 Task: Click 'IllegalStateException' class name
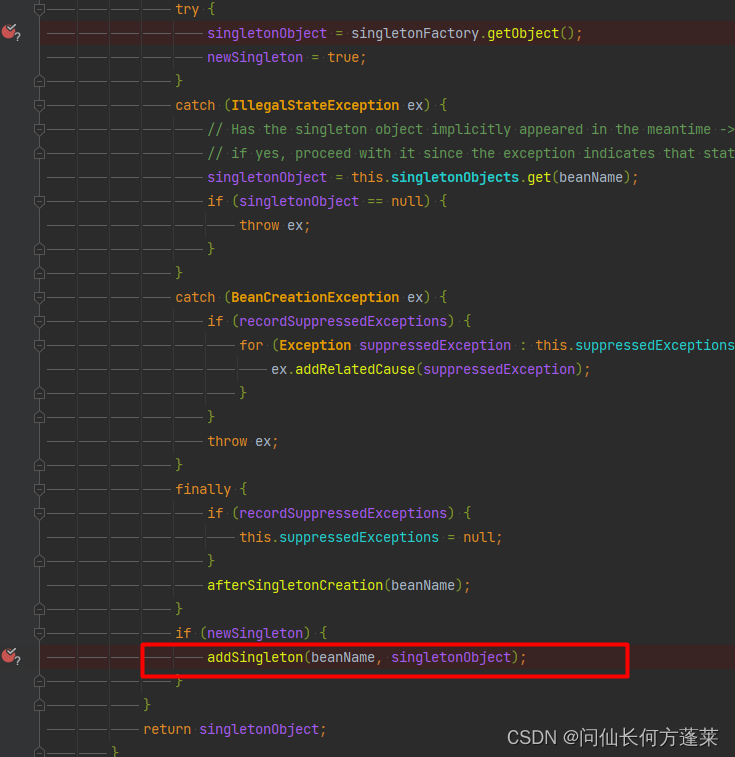315,105
